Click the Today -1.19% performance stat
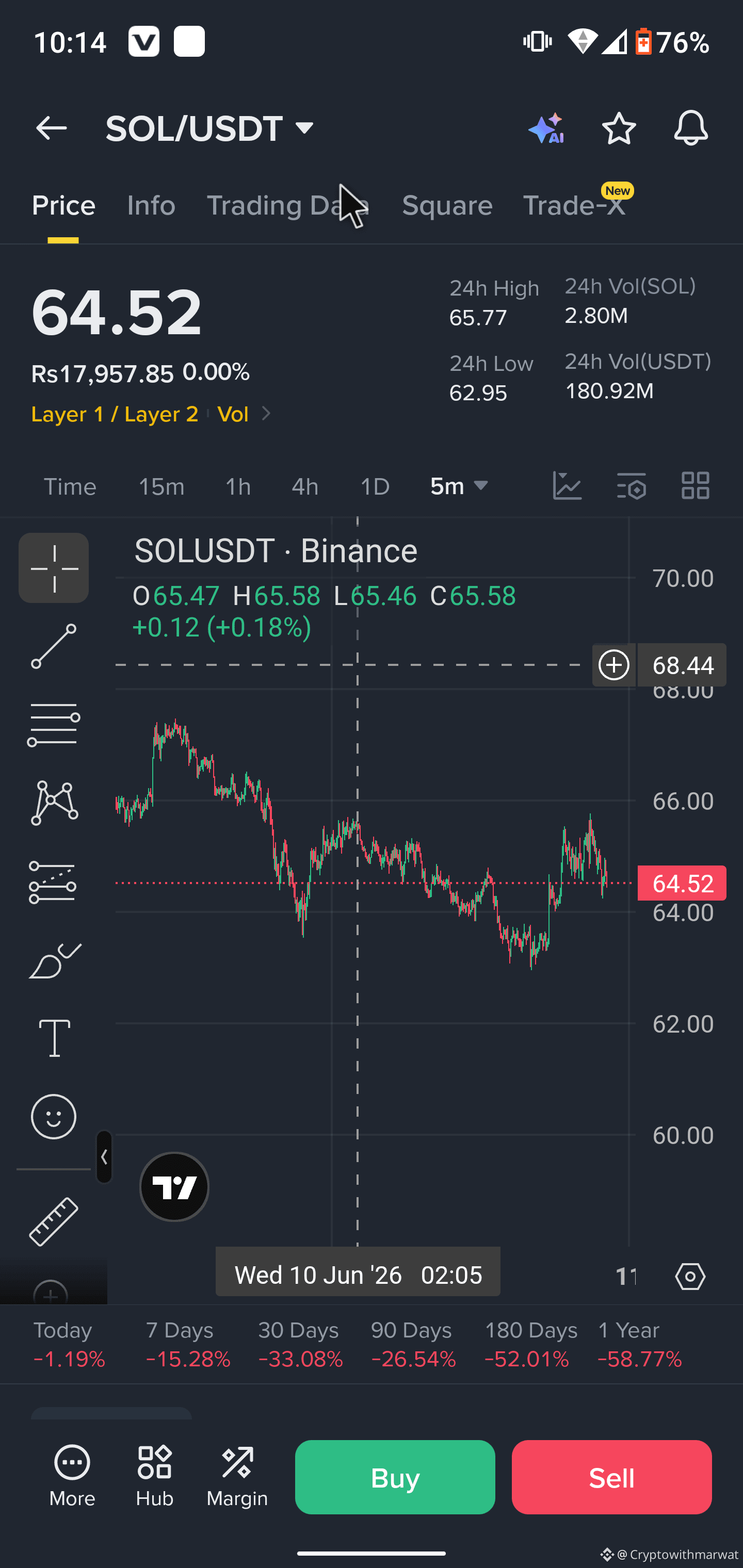Screen dimensions: 743x1568 70,1344
